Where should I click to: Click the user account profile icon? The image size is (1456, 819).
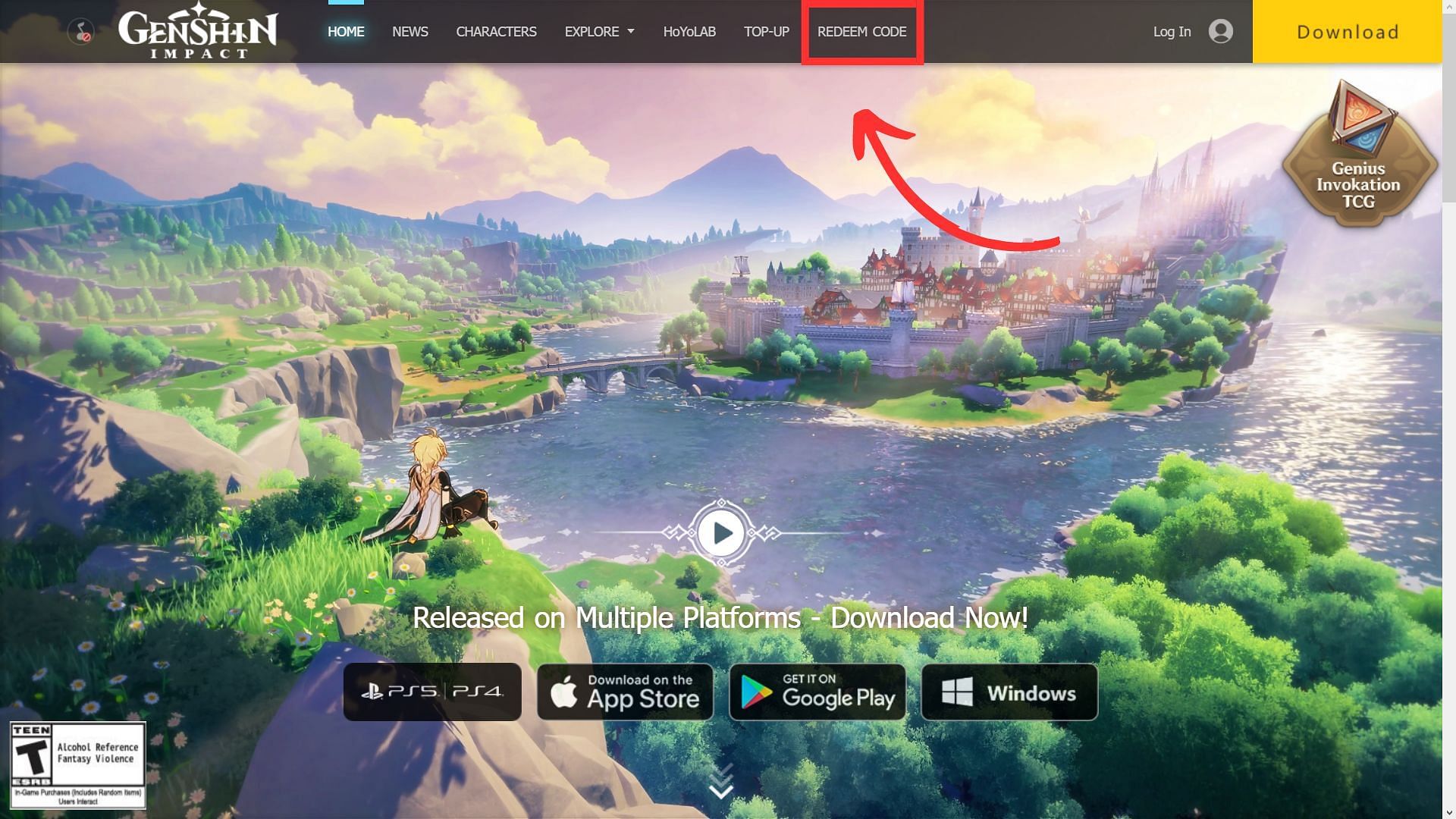[x=1221, y=31]
